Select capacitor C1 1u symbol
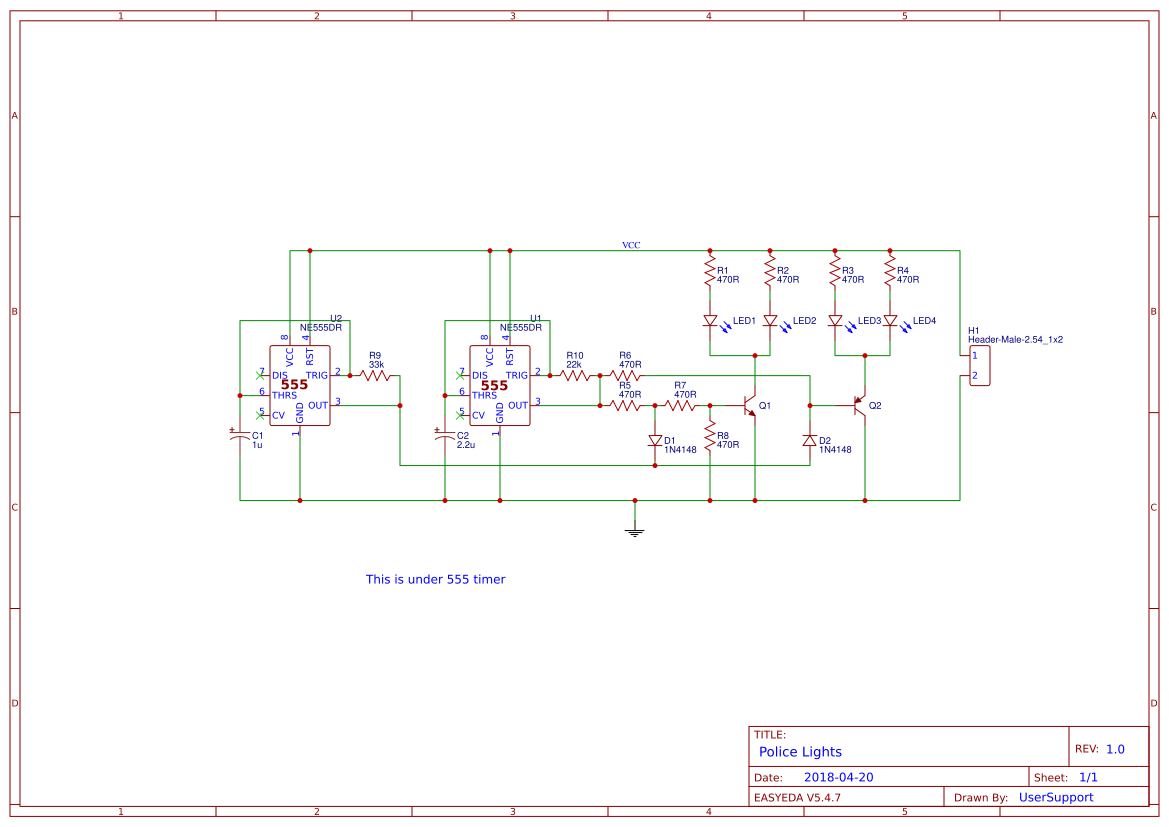1169x827 pixels. point(240,435)
